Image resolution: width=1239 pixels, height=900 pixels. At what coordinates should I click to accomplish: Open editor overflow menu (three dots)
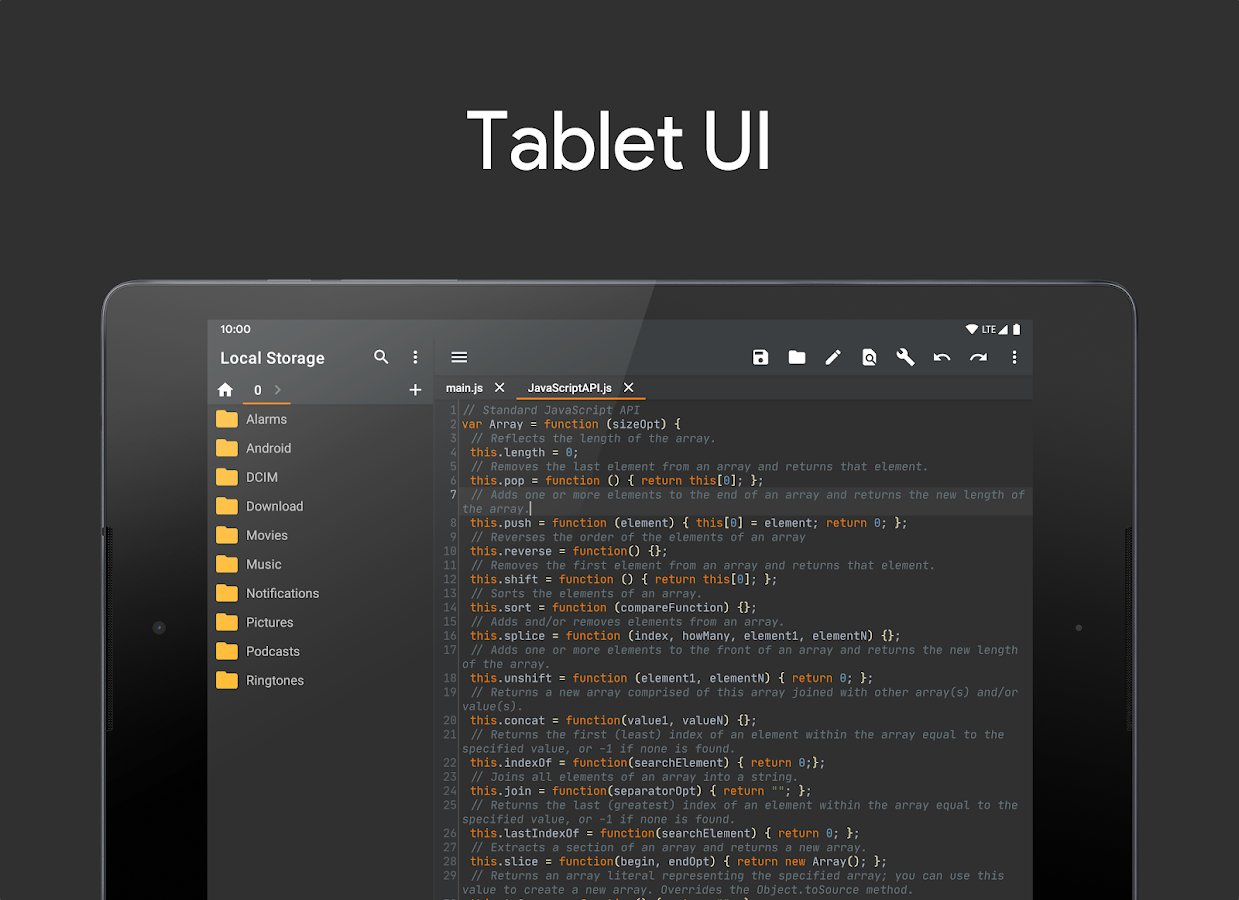(1014, 358)
